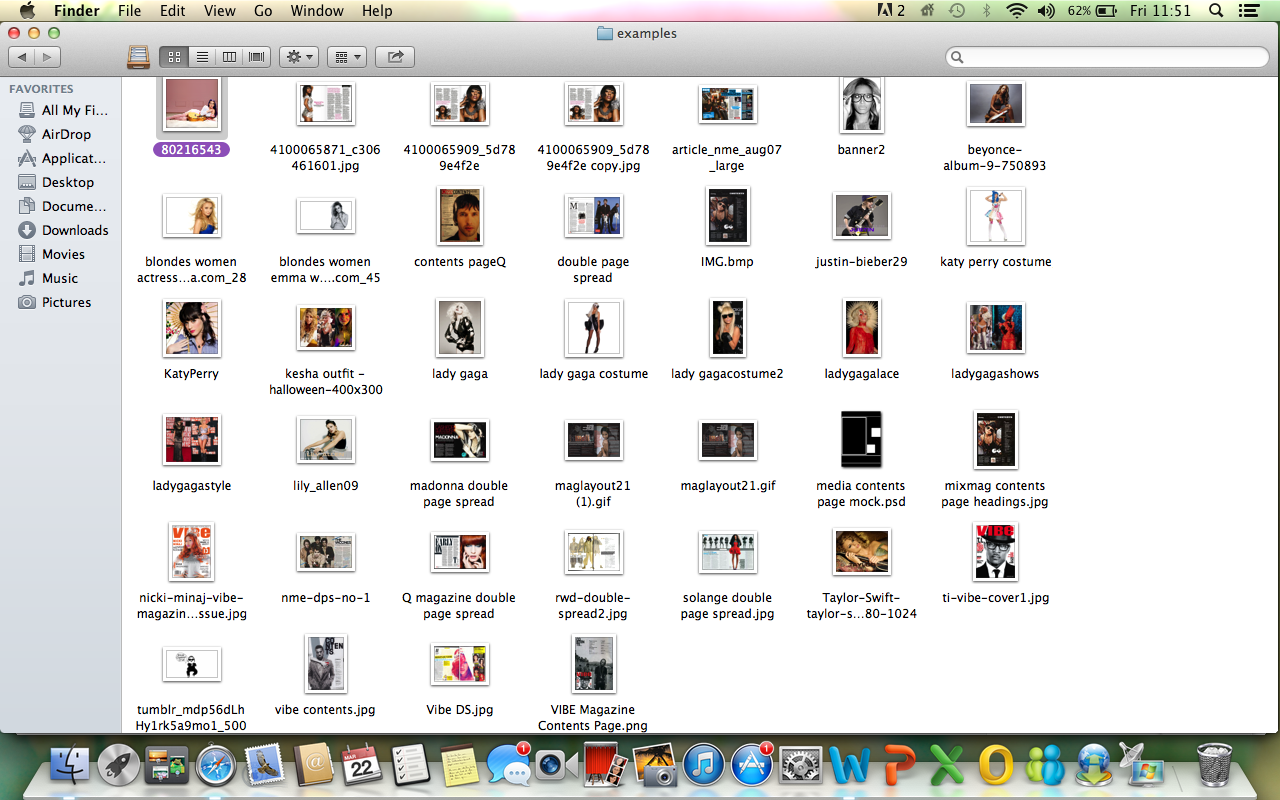Open the Go menu
Viewport: 1280px width, 800px height.
tap(263, 11)
